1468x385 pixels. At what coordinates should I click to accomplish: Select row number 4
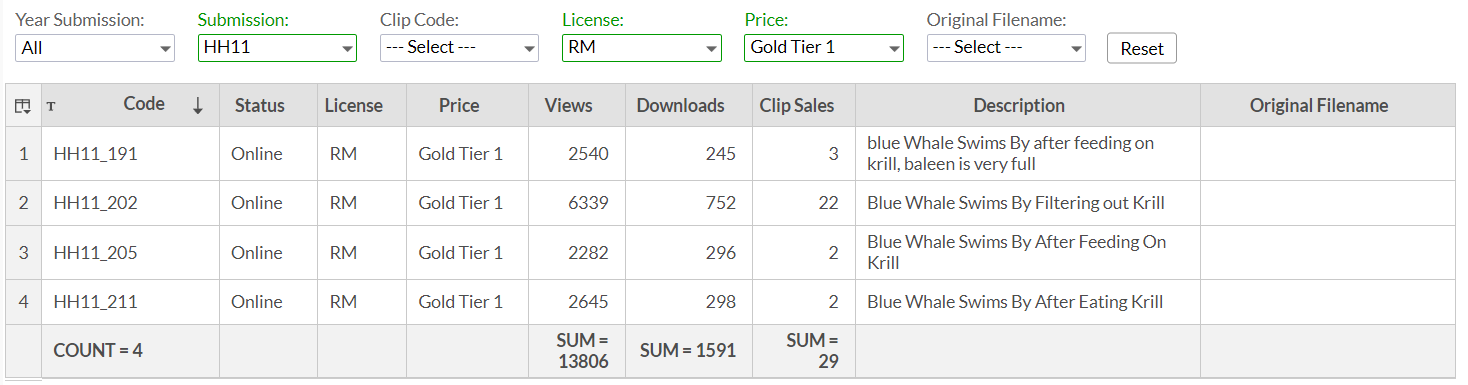pyautogui.click(x=24, y=302)
